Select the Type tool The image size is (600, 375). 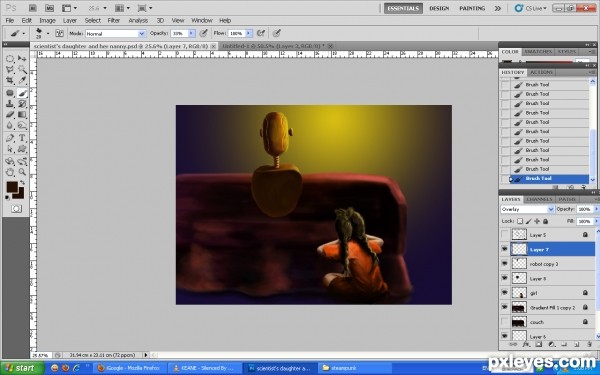coord(22,138)
